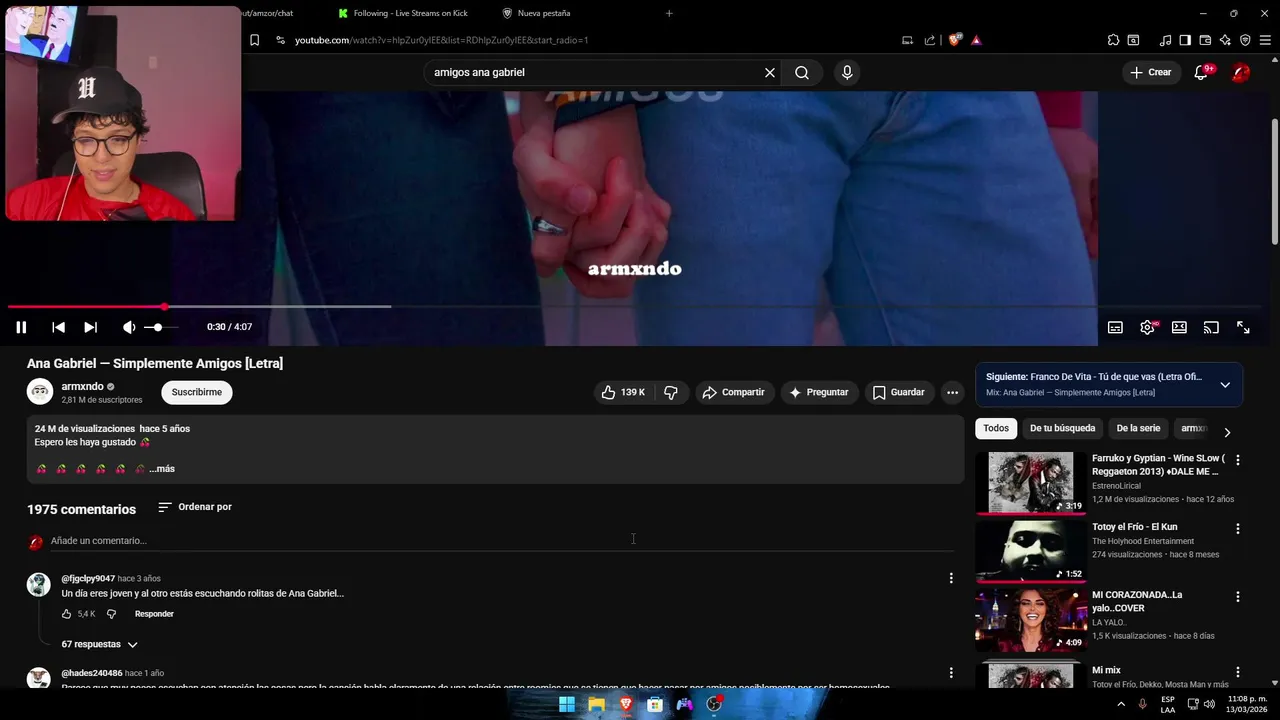
Task: Open the @hades240486 user profile
Action: [92, 673]
